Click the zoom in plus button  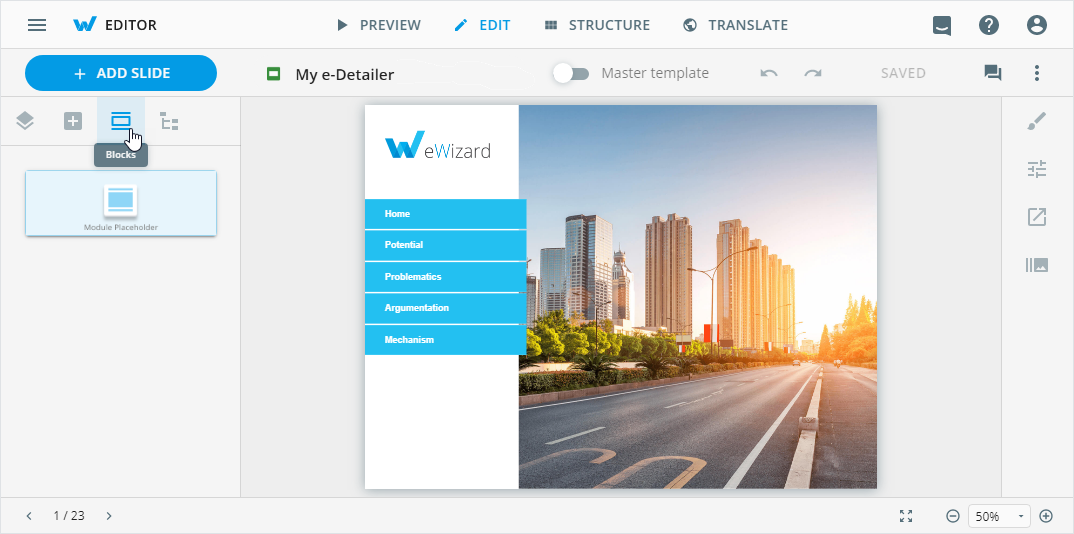1046,516
